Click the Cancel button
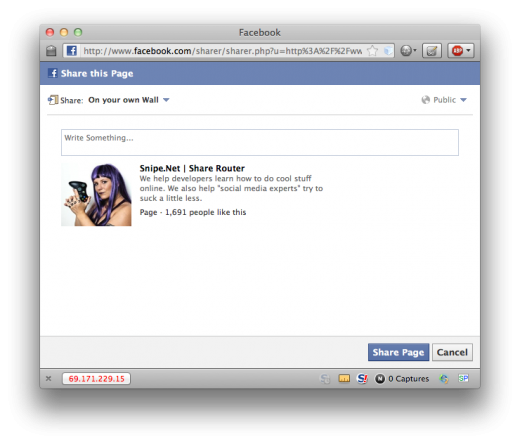The height and width of the screenshot is (444, 520). pos(452,352)
